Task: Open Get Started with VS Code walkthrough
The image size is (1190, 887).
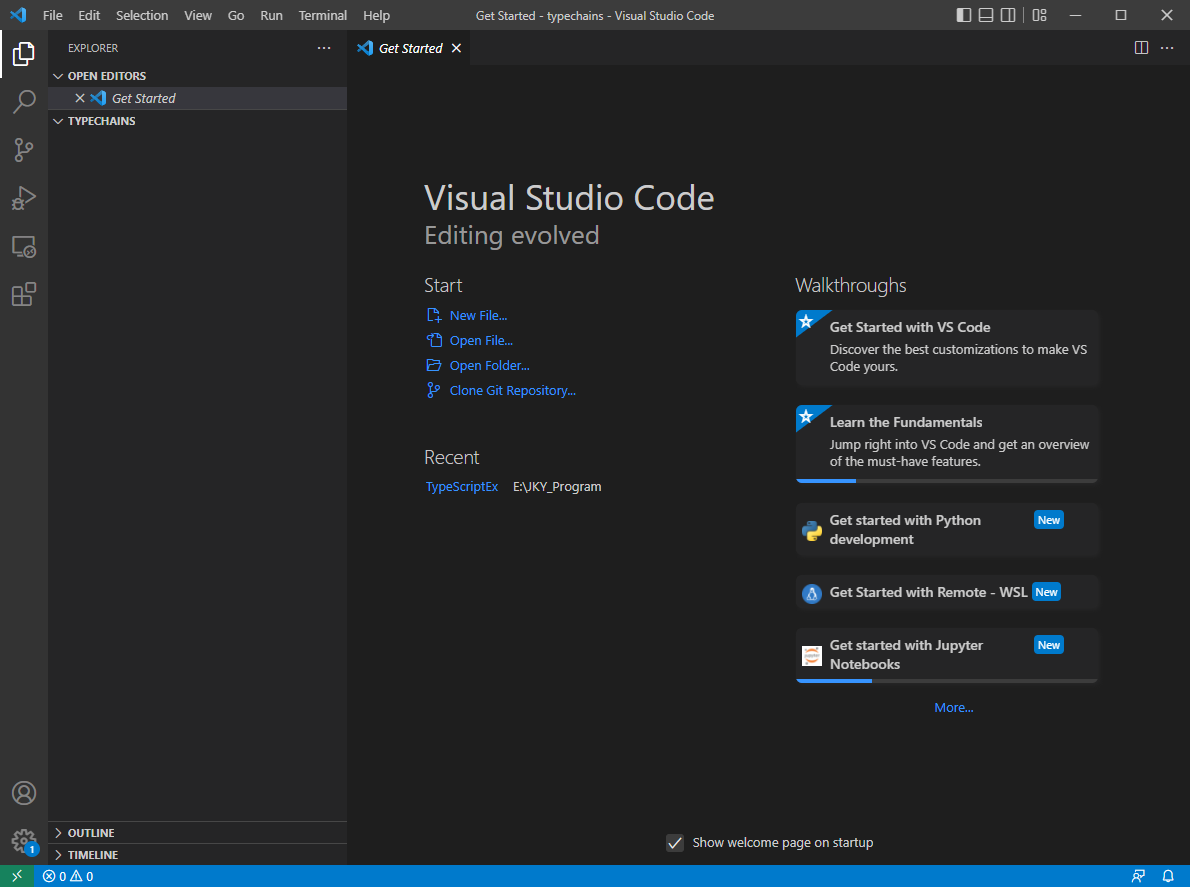Action: pos(947,348)
